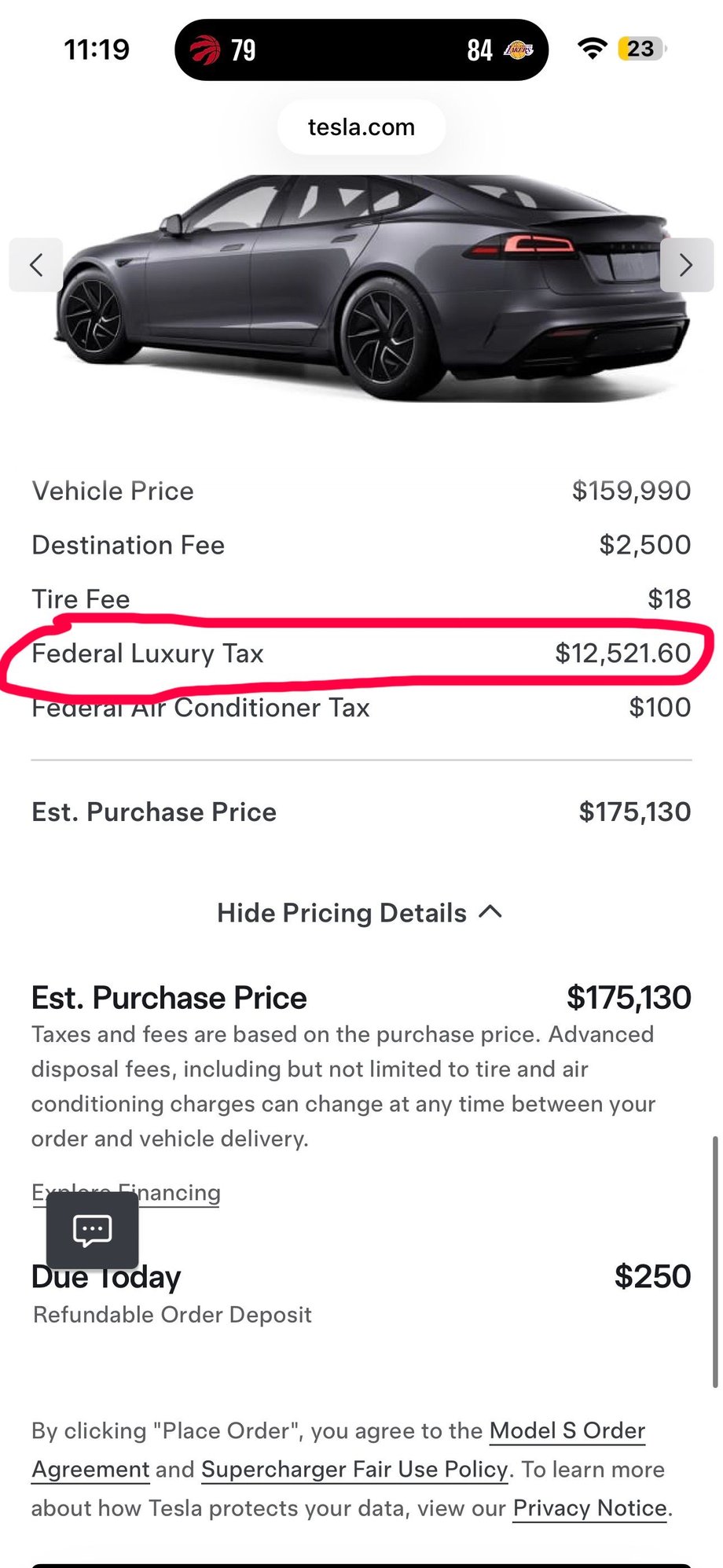Open the chat support bubble icon
Viewport: 723px width, 1568px height.
(92, 1230)
